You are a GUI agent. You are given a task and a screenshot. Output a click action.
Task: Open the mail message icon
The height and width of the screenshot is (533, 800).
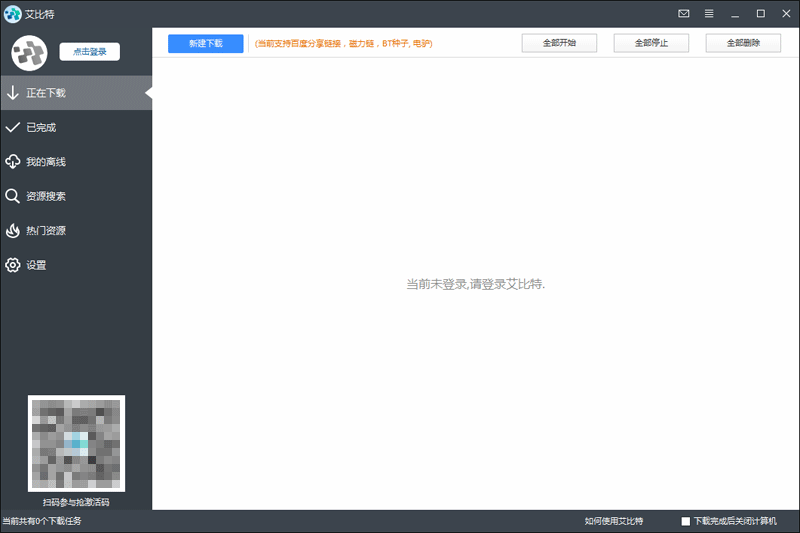pos(684,14)
